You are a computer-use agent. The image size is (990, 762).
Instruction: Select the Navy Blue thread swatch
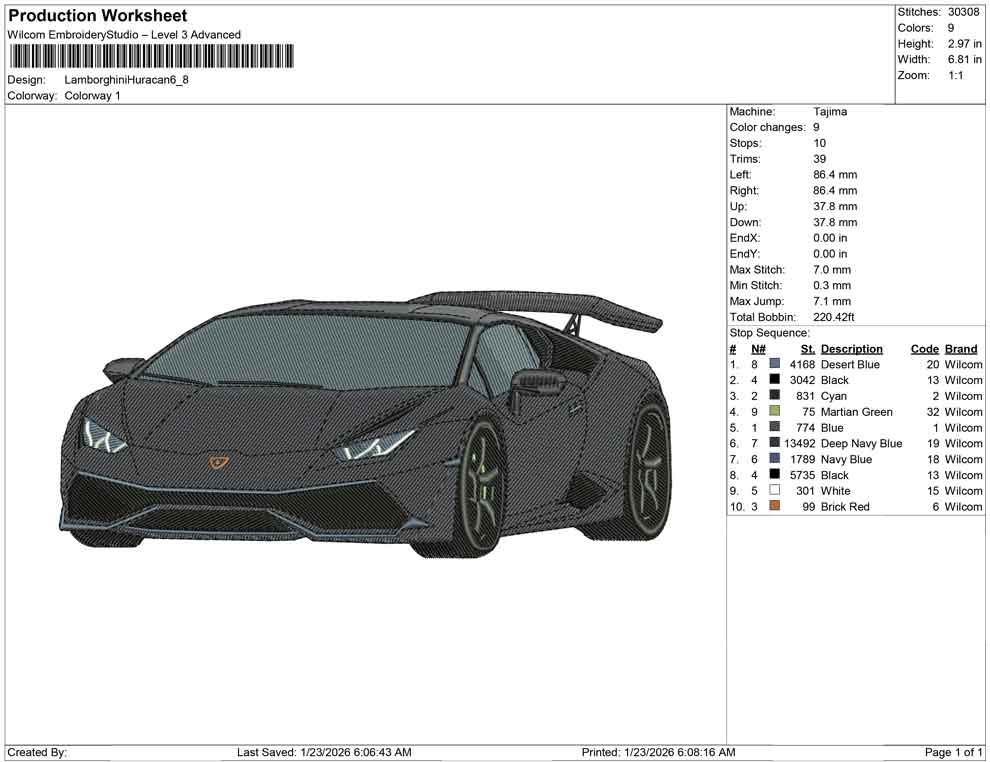point(774,459)
